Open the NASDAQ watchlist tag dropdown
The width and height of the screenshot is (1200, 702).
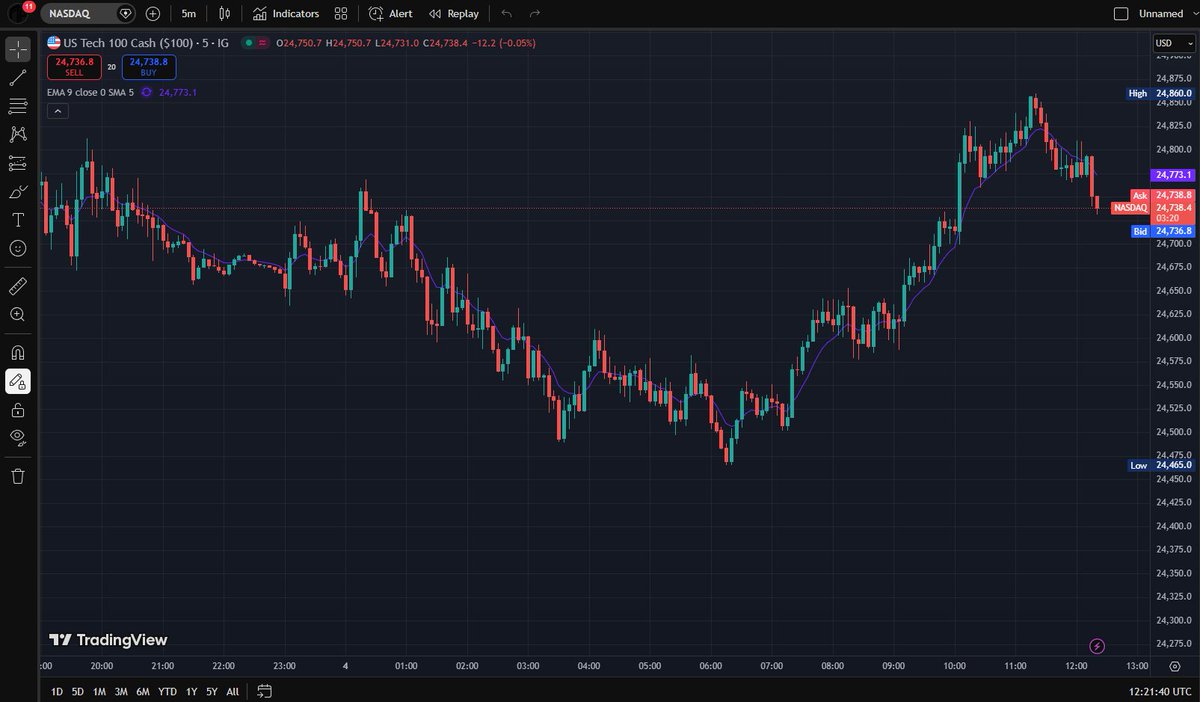[x=125, y=14]
